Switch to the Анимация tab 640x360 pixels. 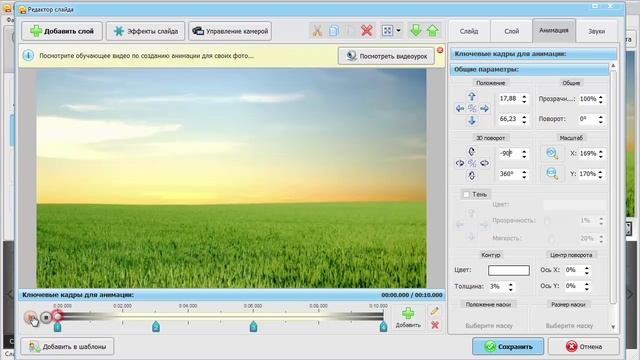(554, 31)
